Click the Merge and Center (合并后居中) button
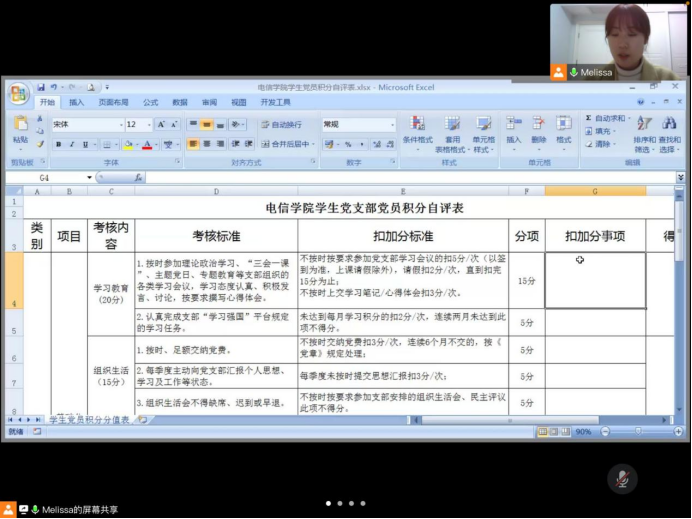The image size is (692, 519). (285, 145)
